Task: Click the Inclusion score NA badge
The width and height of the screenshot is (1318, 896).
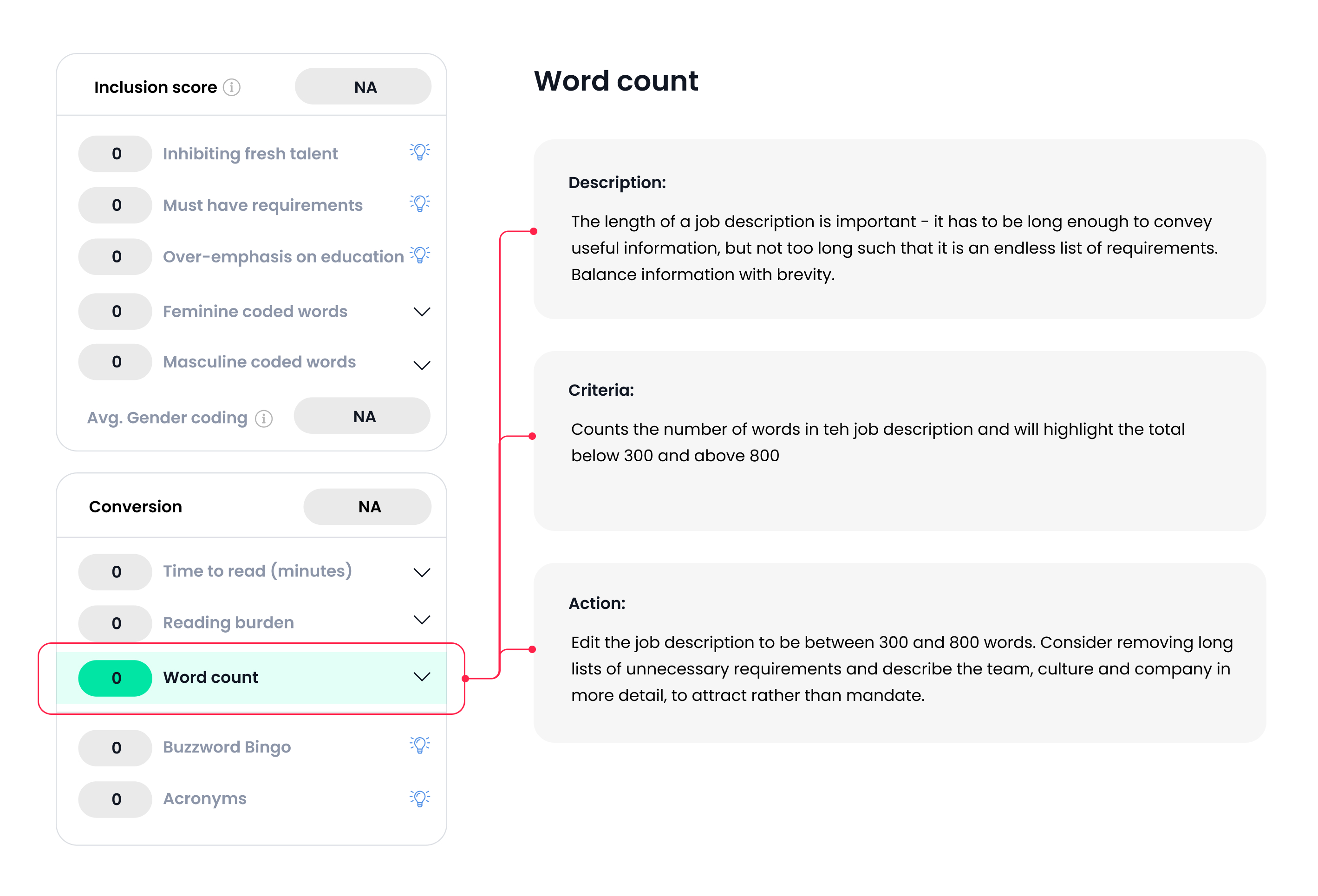Action: (363, 87)
